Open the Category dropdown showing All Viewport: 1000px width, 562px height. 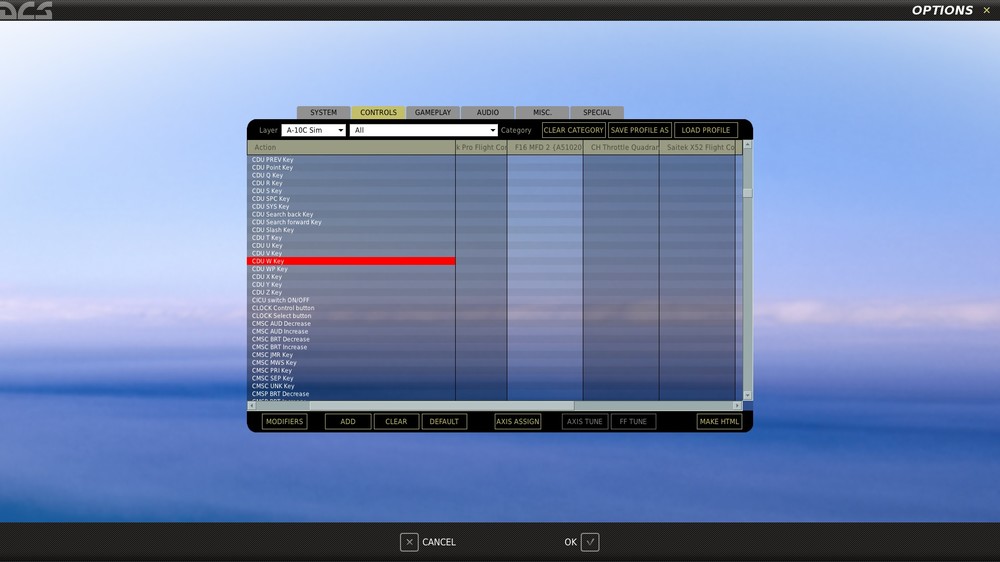pyautogui.click(x=423, y=130)
